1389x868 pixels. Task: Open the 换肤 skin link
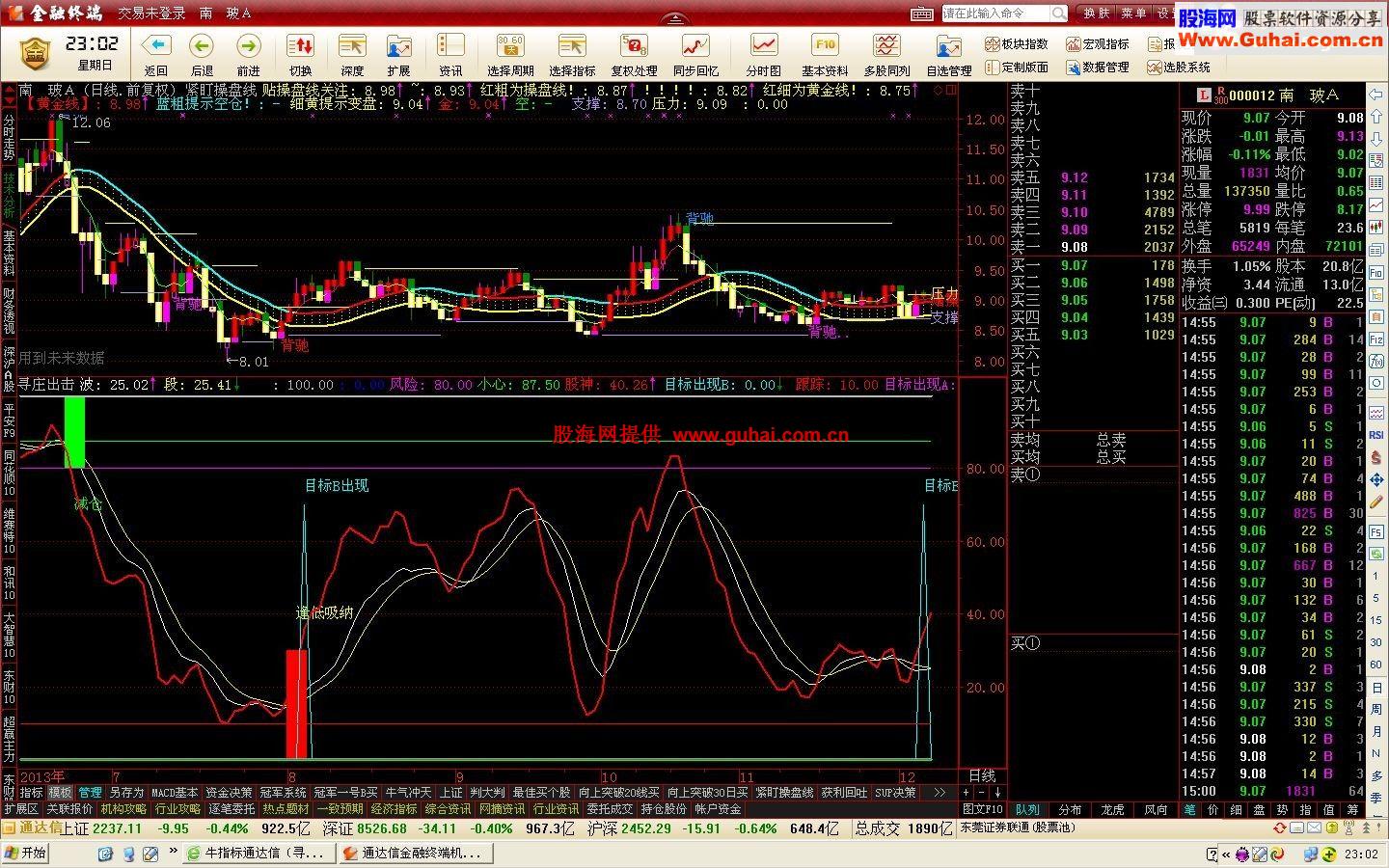point(1097,14)
